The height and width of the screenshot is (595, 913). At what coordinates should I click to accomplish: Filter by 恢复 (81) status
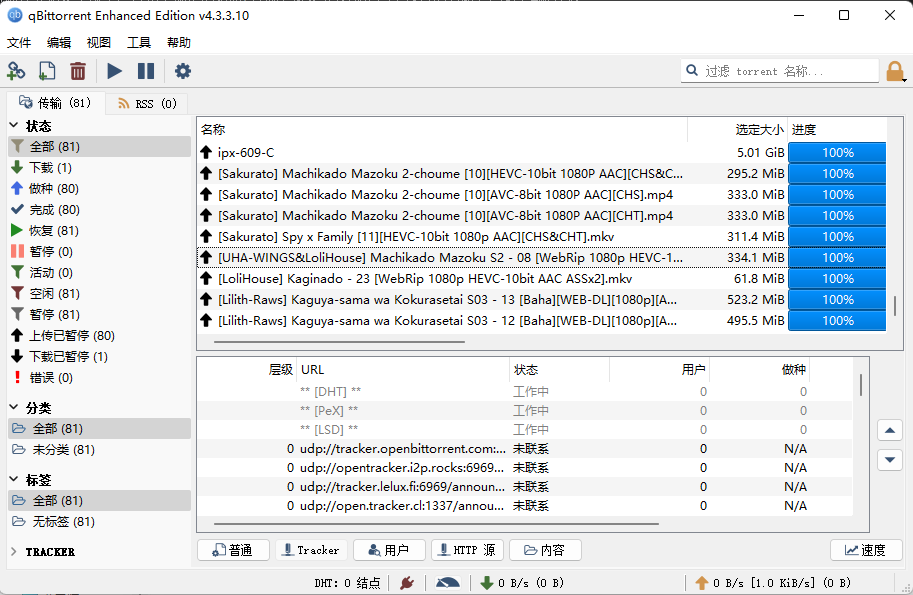point(100,231)
